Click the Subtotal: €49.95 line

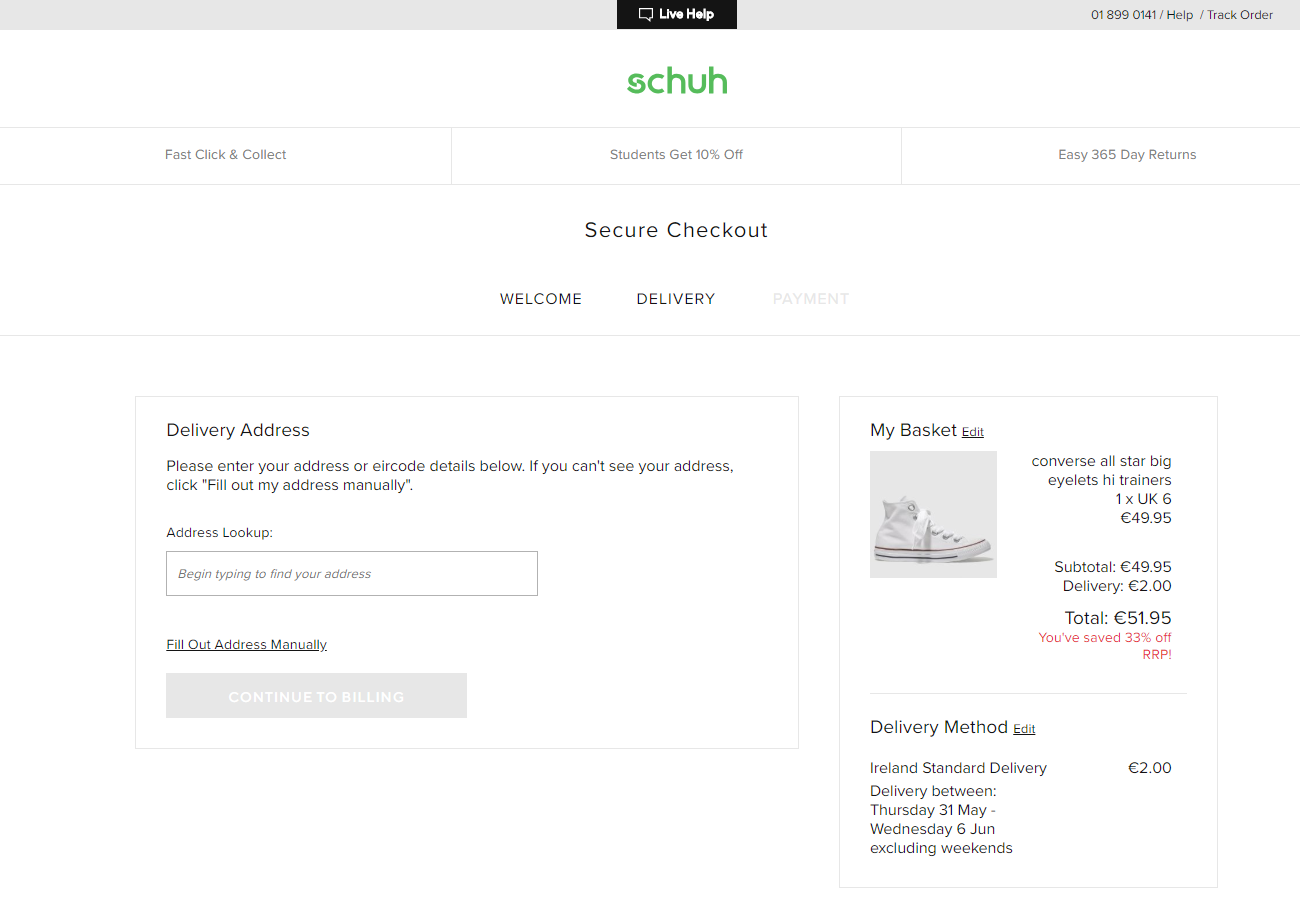1113,567
